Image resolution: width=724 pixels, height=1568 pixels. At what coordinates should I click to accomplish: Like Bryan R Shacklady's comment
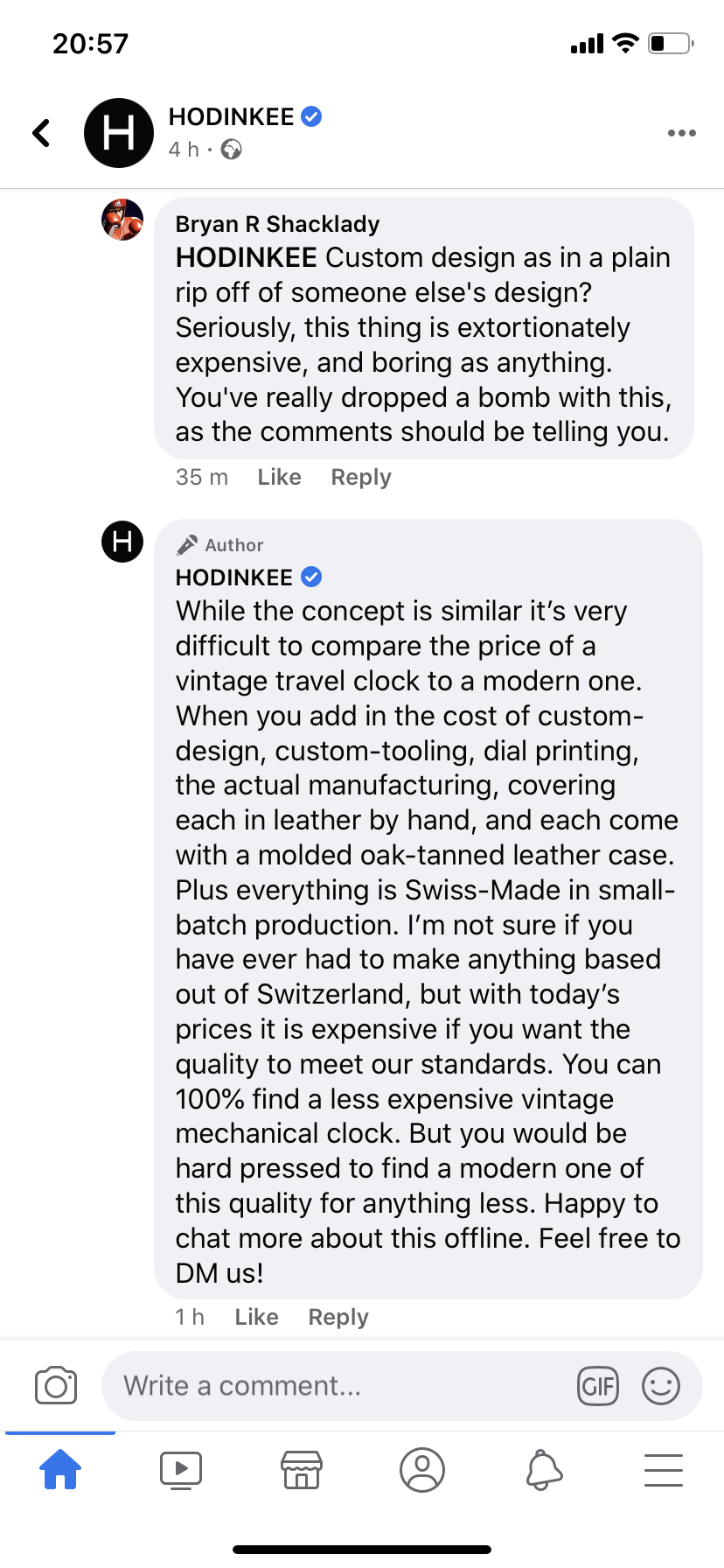[279, 477]
